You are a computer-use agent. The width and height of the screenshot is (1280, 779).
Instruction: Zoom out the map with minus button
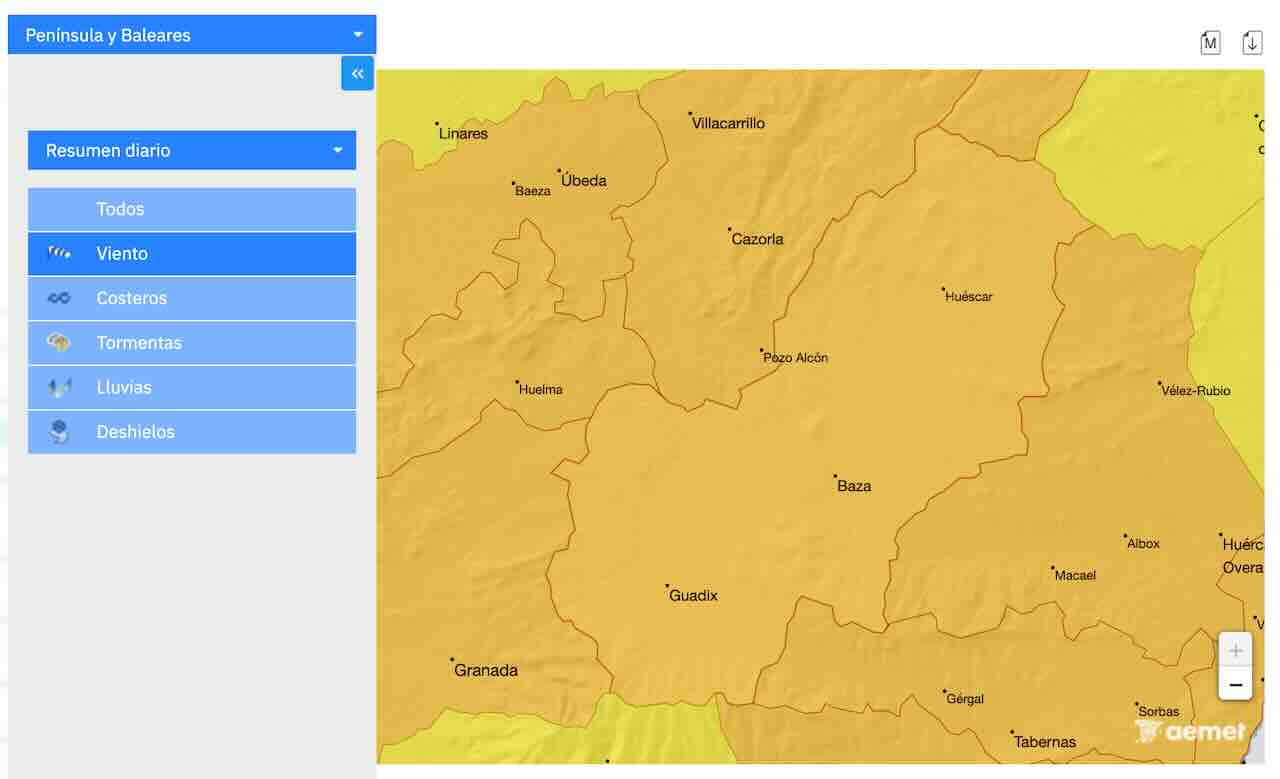click(1235, 684)
